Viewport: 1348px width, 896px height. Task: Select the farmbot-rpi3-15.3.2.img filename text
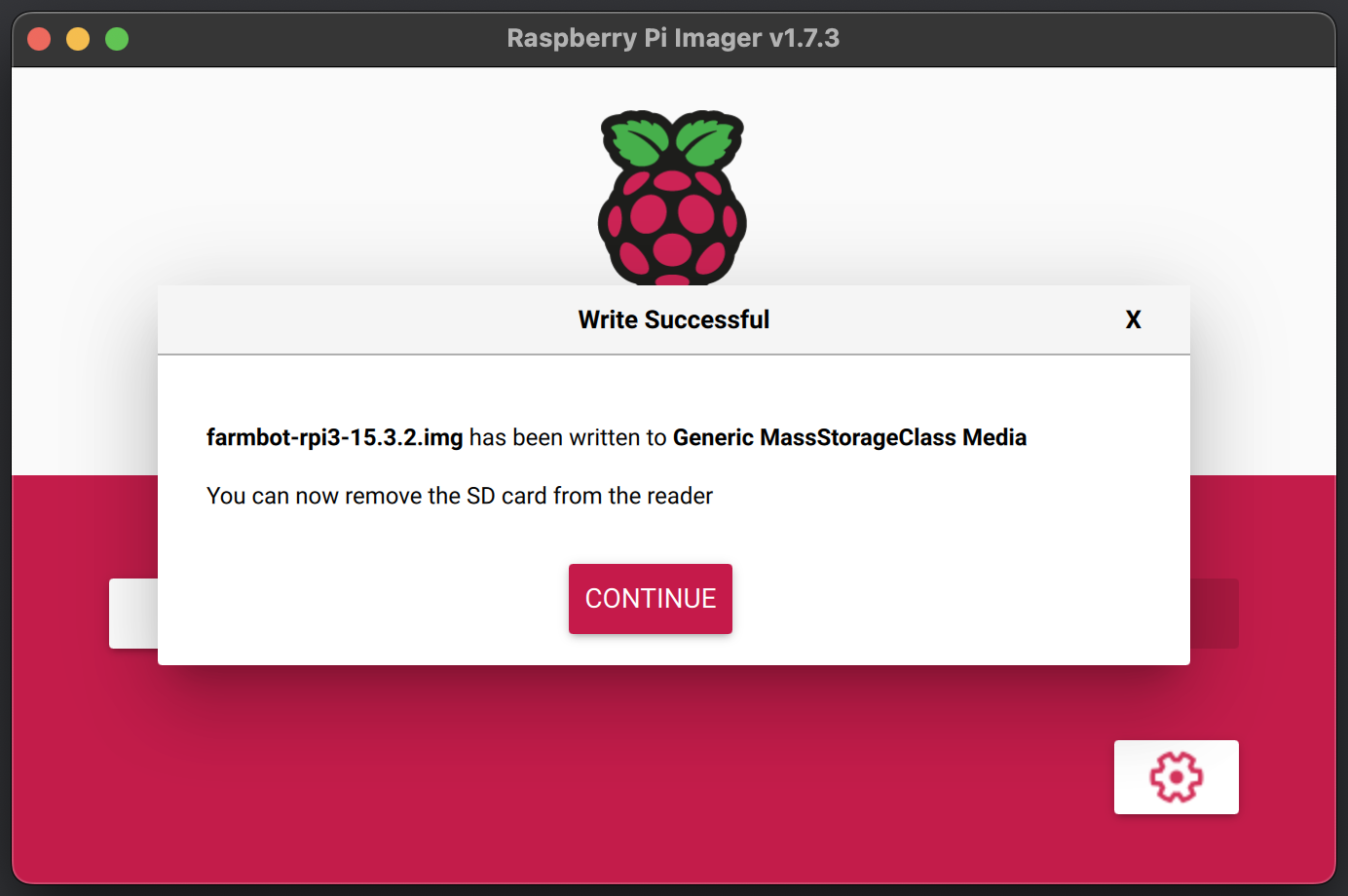pyautogui.click(x=334, y=437)
